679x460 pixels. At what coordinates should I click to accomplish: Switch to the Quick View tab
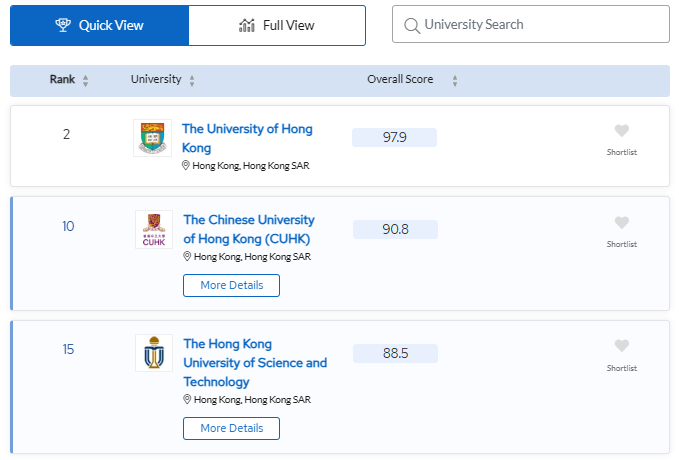point(100,26)
